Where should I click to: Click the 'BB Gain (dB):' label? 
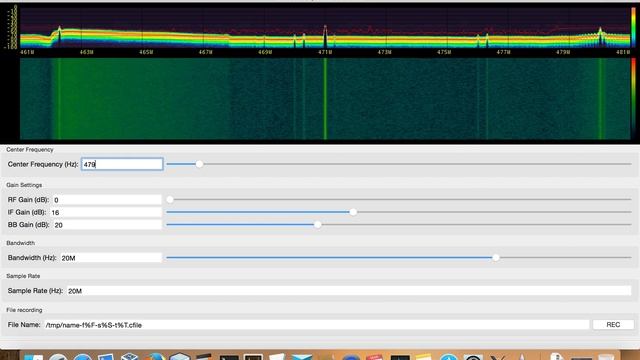coord(28,225)
